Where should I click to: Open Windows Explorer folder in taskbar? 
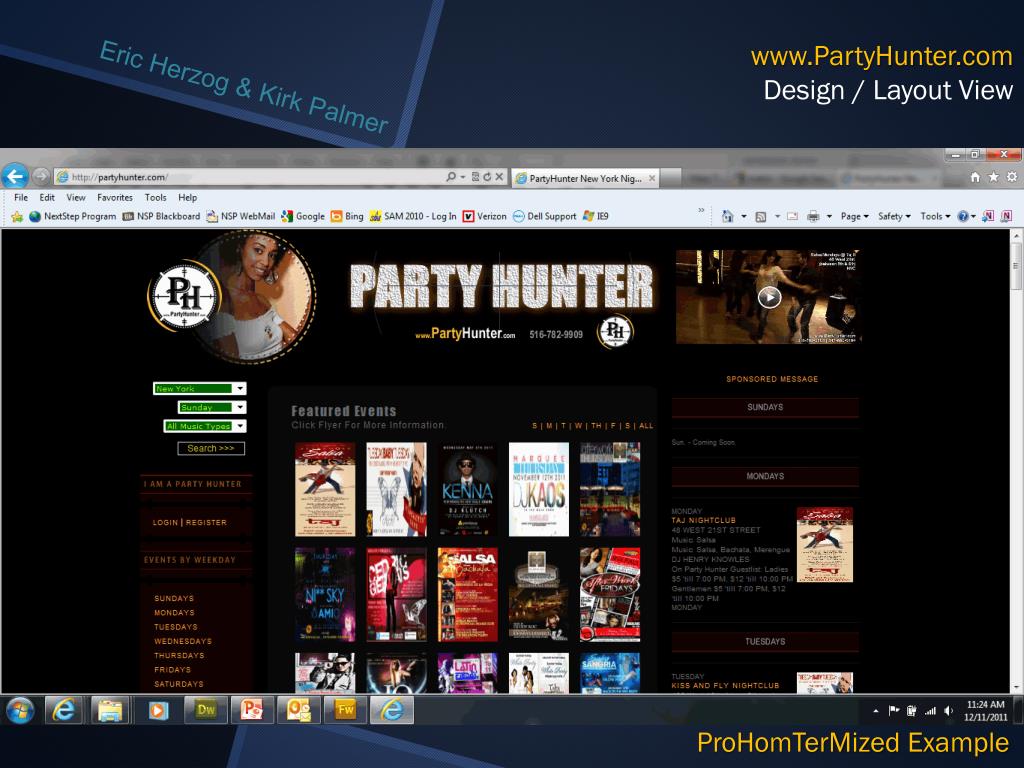[x=110, y=710]
